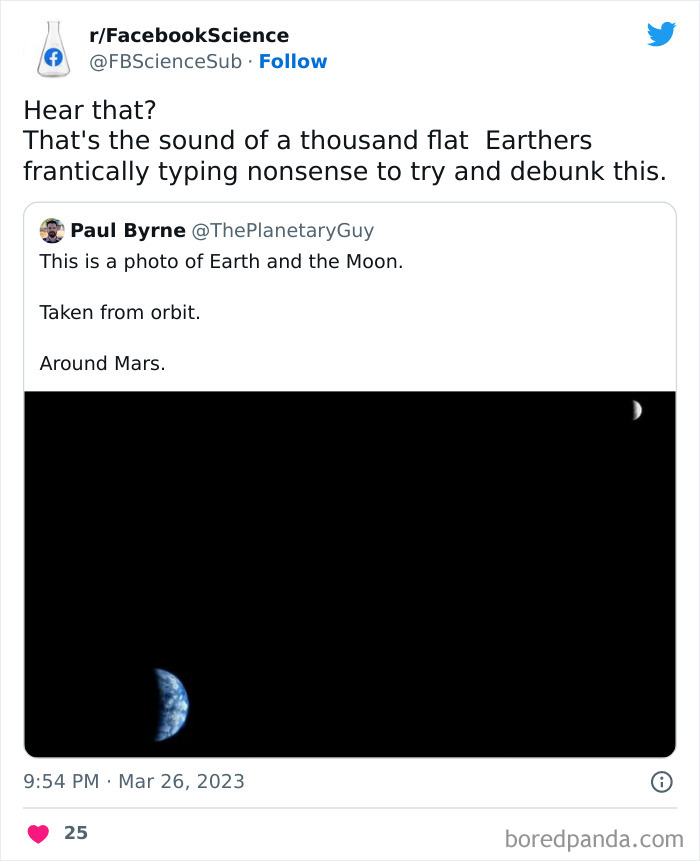Viewport: 700px width, 861px height.
Task: Click the Mar 26, 2023 date
Action: [180, 782]
